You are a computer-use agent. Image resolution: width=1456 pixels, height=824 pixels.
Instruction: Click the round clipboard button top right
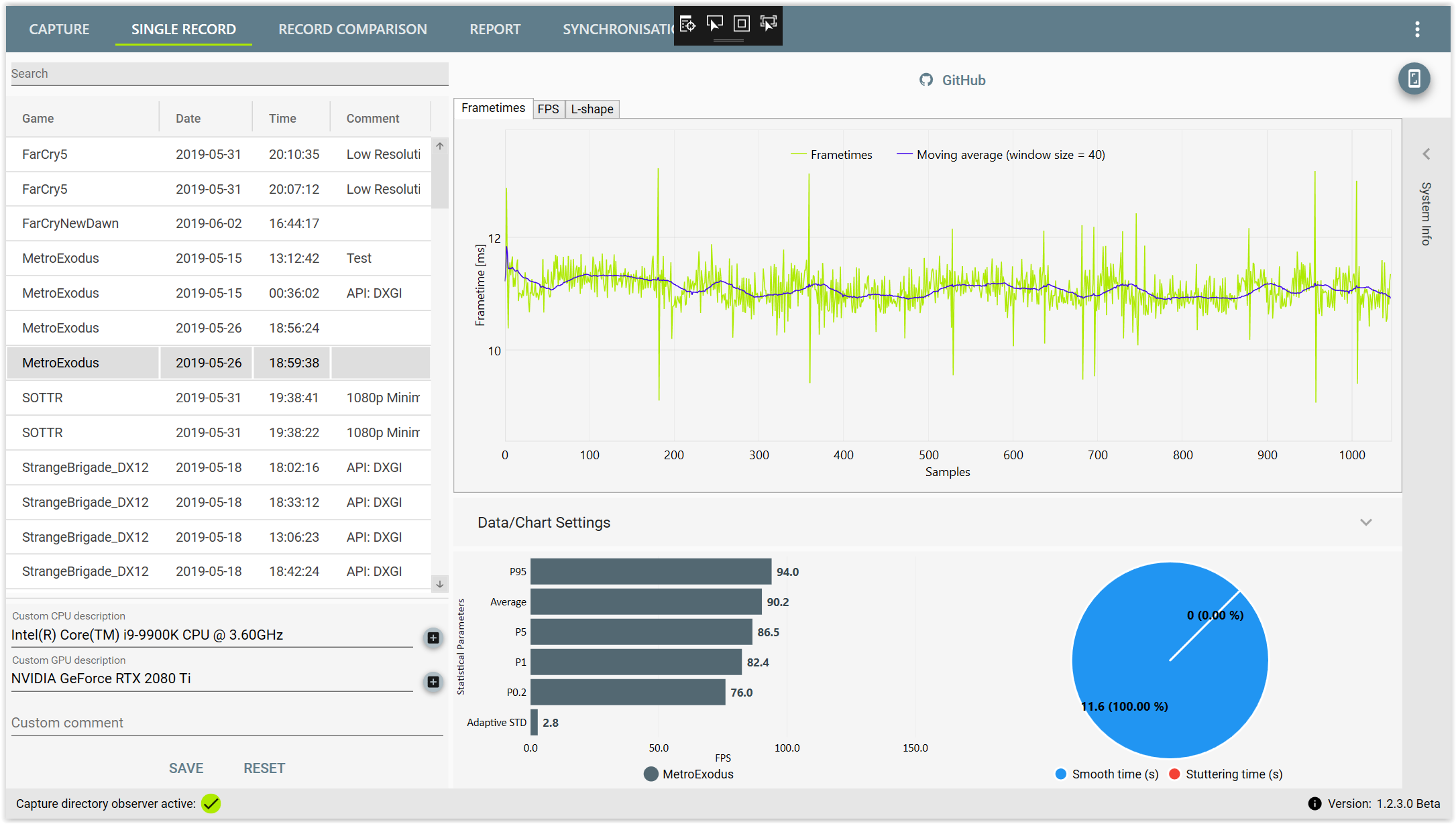(1414, 79)
